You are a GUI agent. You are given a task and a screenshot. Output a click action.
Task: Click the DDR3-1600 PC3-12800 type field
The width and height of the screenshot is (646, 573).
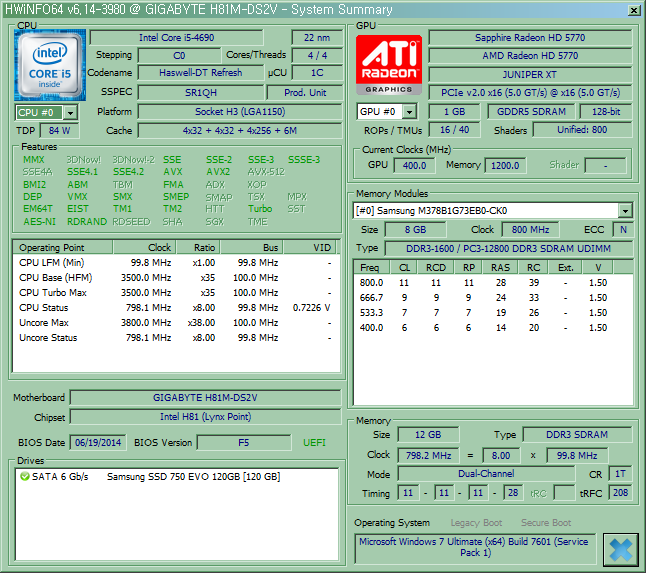(508, 249)
